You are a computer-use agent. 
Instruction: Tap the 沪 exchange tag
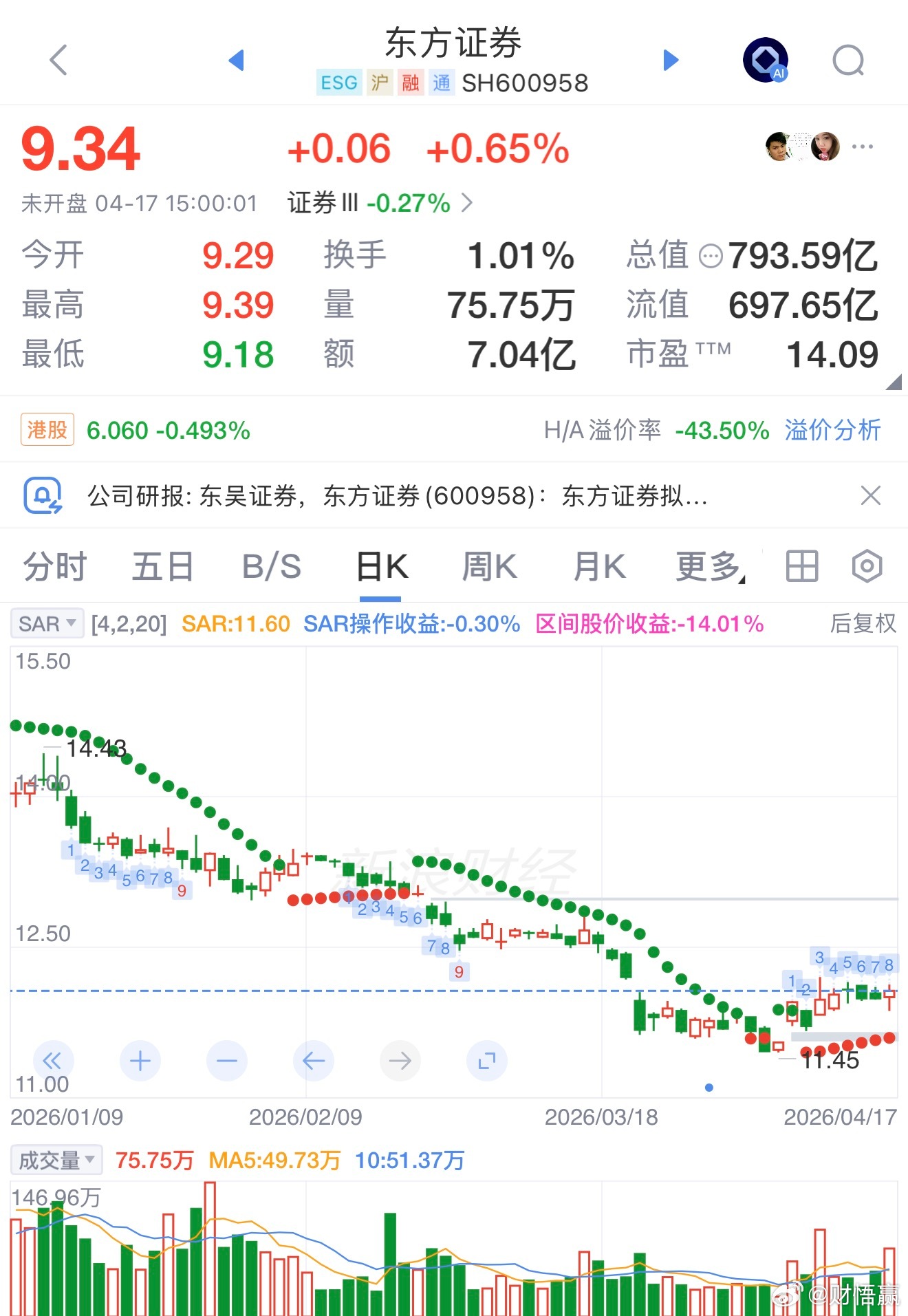click(380, 83)
